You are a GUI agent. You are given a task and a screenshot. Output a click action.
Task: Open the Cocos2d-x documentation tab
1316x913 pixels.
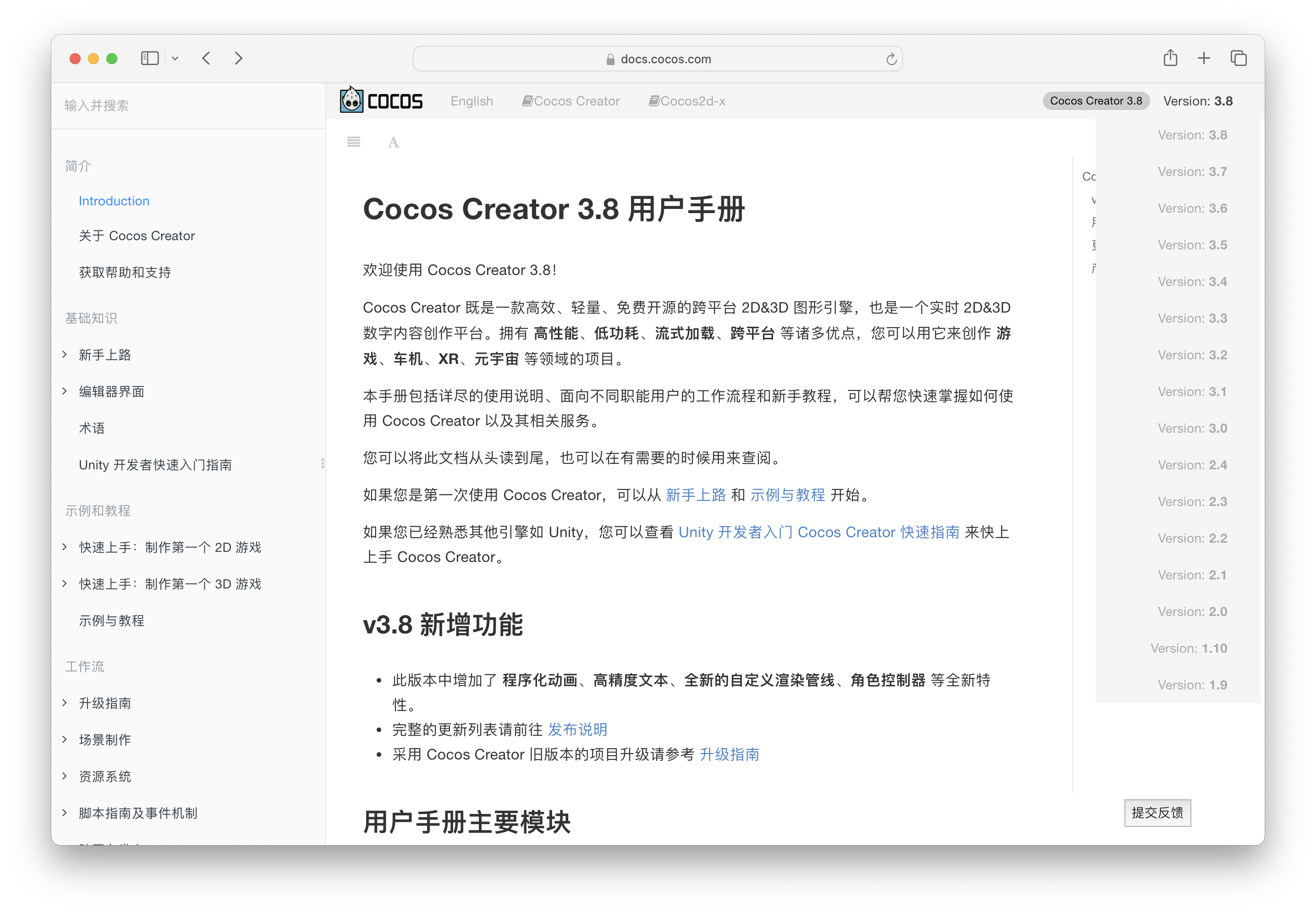[x=687, y=101]
